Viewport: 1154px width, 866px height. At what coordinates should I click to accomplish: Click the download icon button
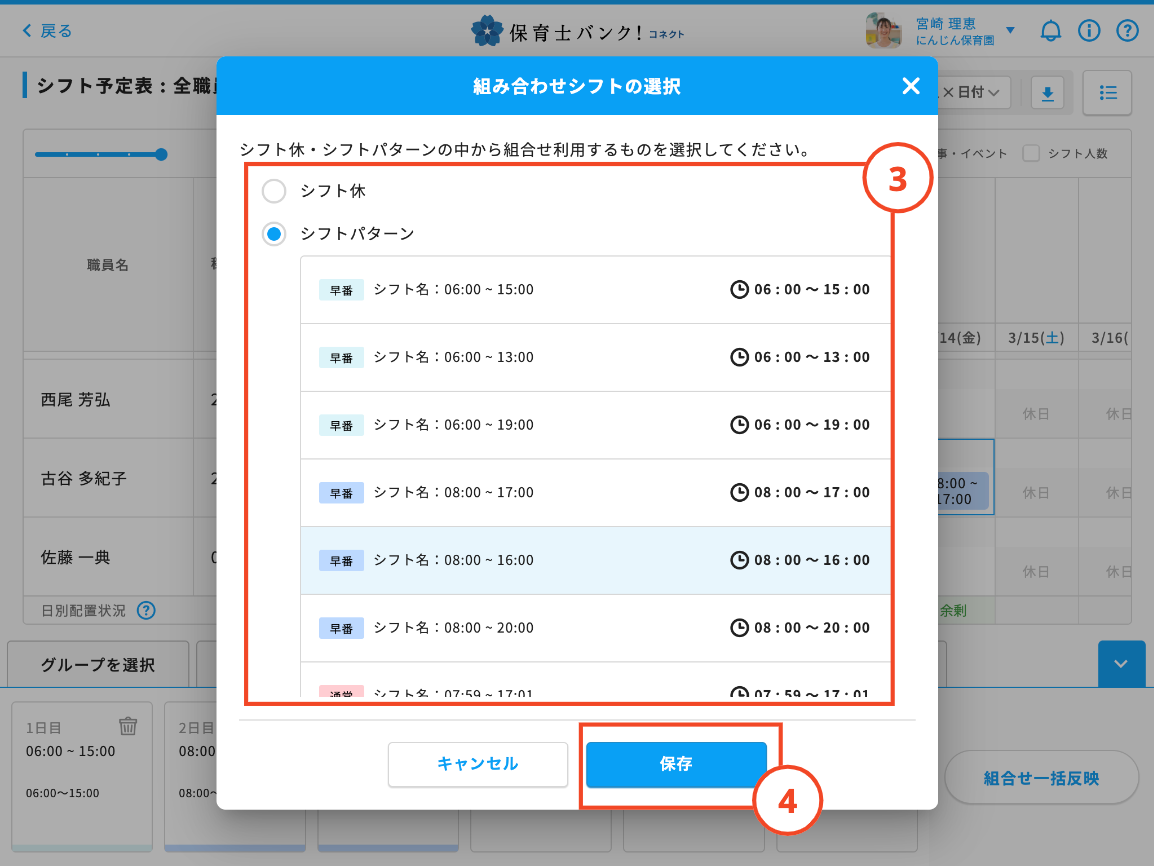[1047, 93]
